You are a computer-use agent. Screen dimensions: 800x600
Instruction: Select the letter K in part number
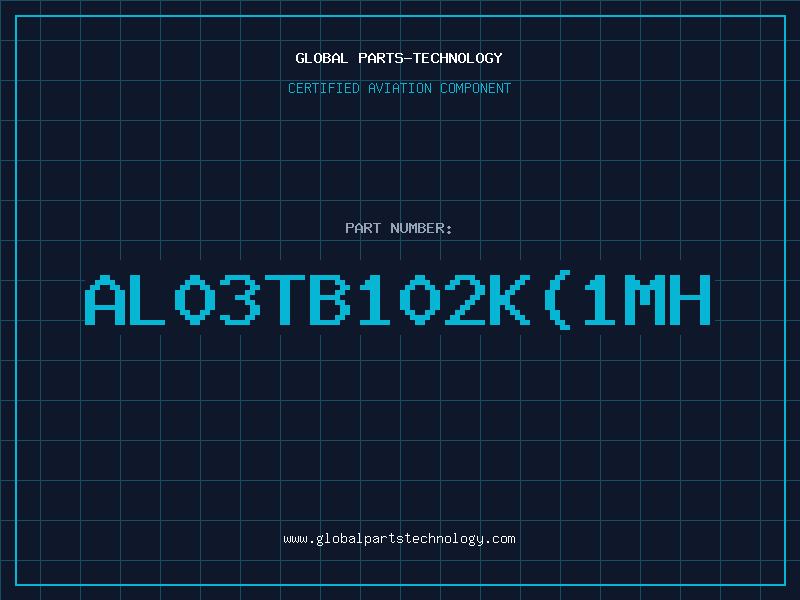click(x=510, y=299)
